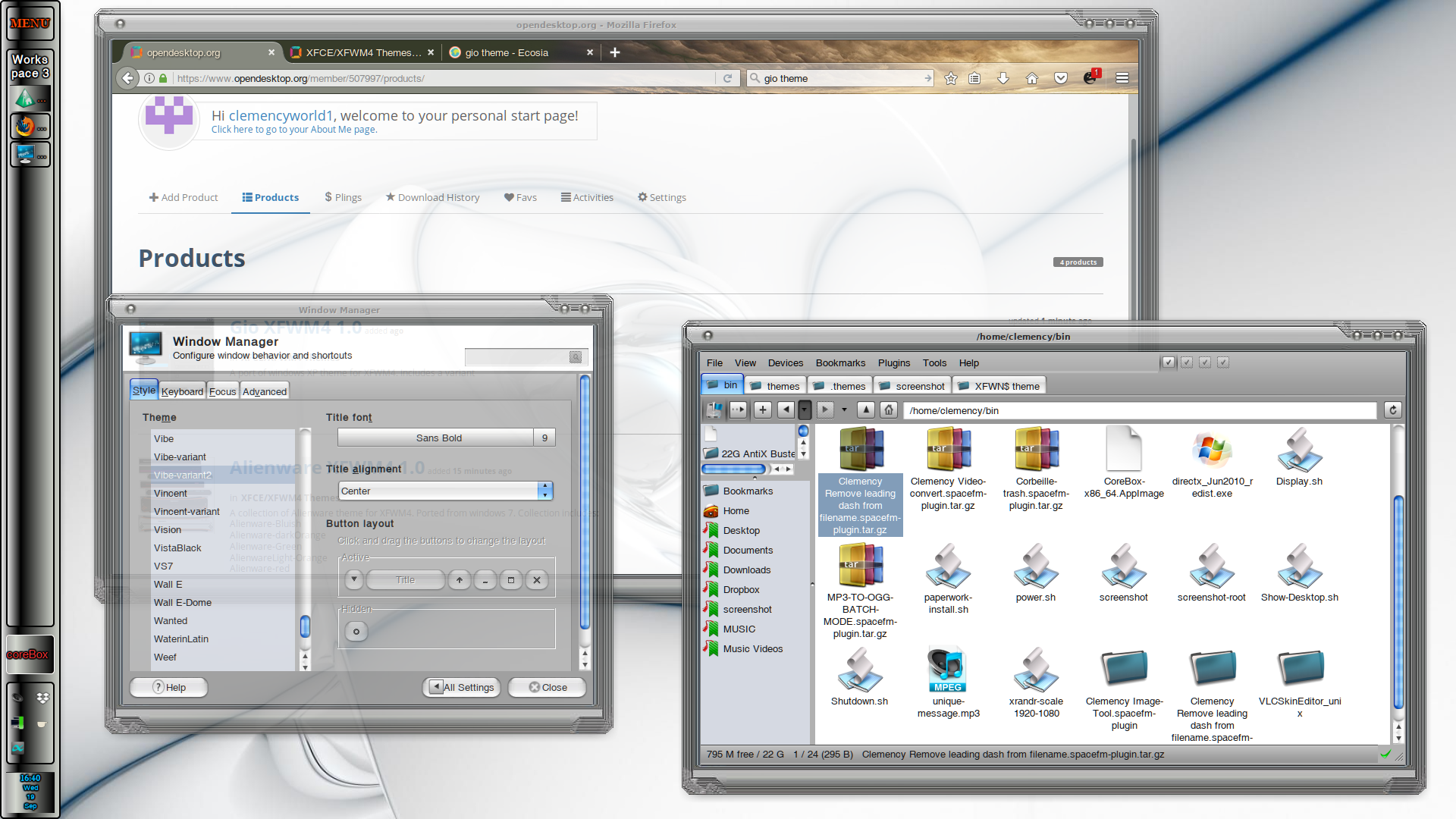Click the close X button in Active button layout

click(537, 580)
